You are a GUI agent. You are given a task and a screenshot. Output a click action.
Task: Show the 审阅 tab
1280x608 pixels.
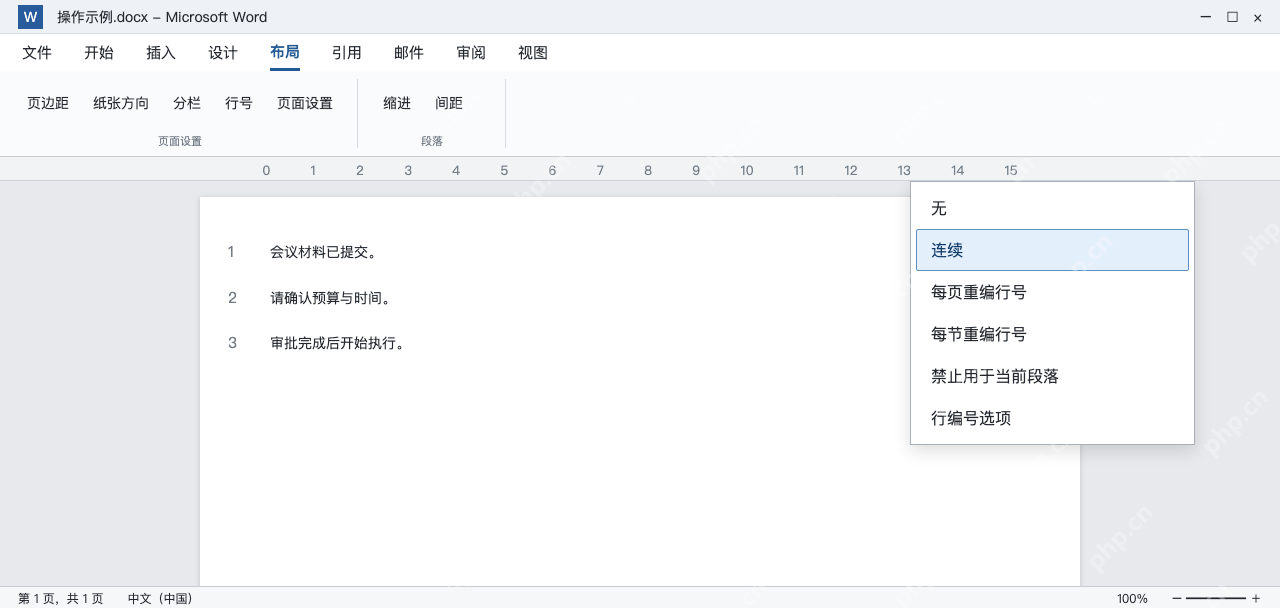(x=471, y=53)
